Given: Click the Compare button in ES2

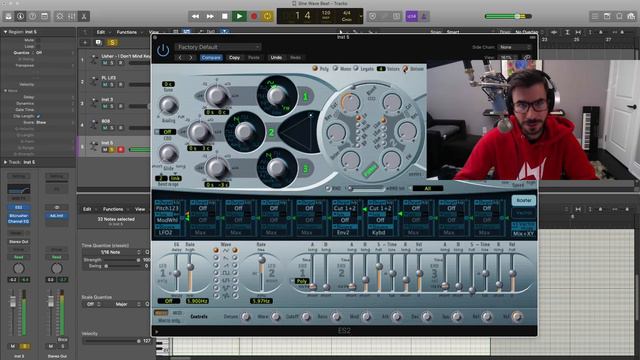Looking at the screenshot, I should [x=211, y=58].
